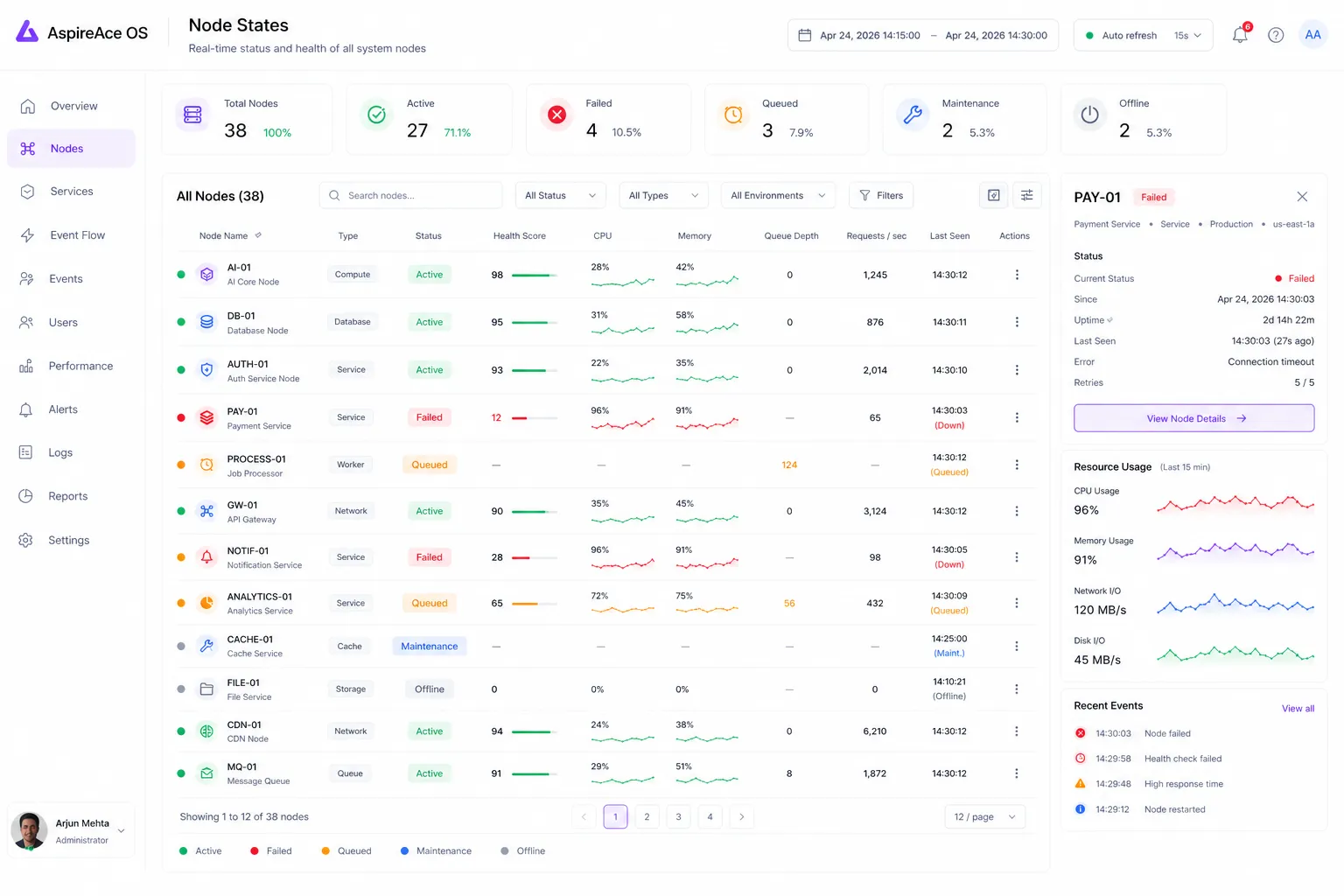Open Performance in the sidebar

[x=72, y=366]
